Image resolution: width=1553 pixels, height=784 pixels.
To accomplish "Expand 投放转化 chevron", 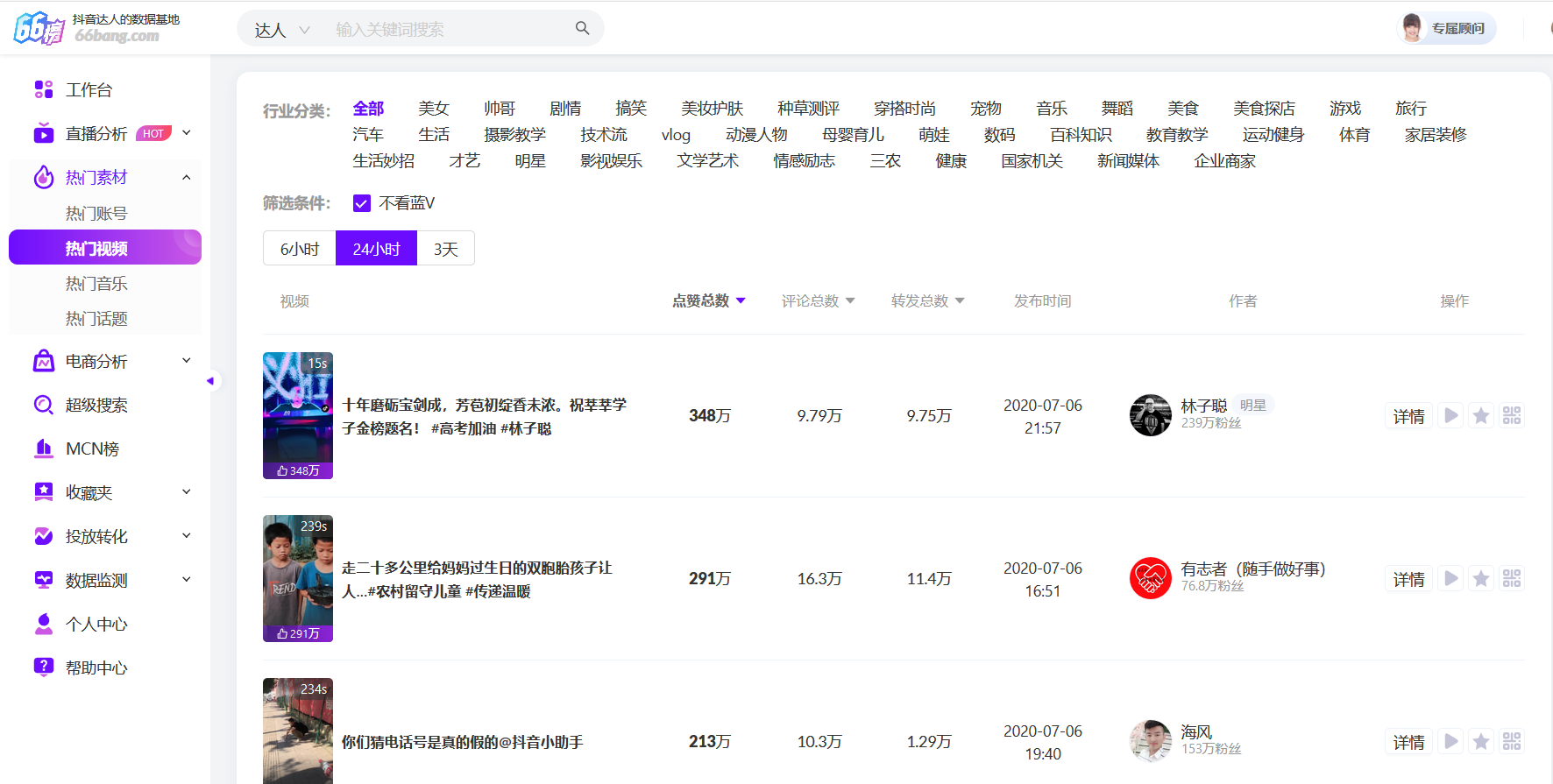I will pos(186,536).
